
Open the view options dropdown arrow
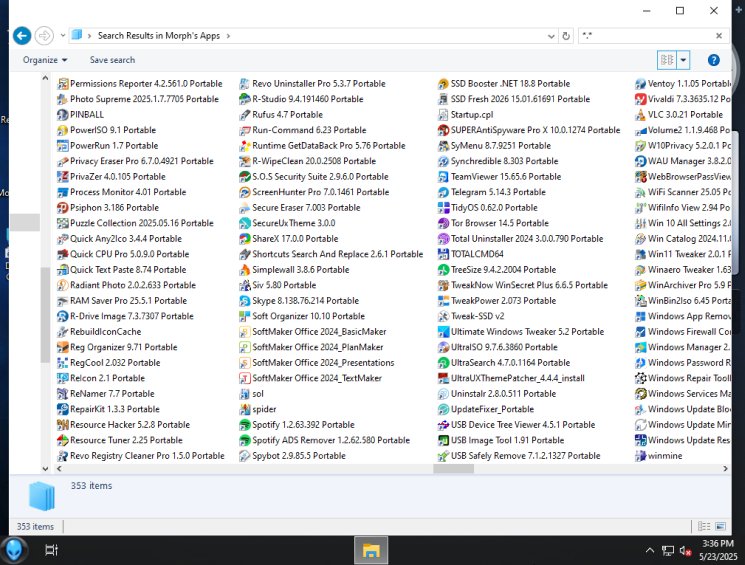click(x=683, y=60)
